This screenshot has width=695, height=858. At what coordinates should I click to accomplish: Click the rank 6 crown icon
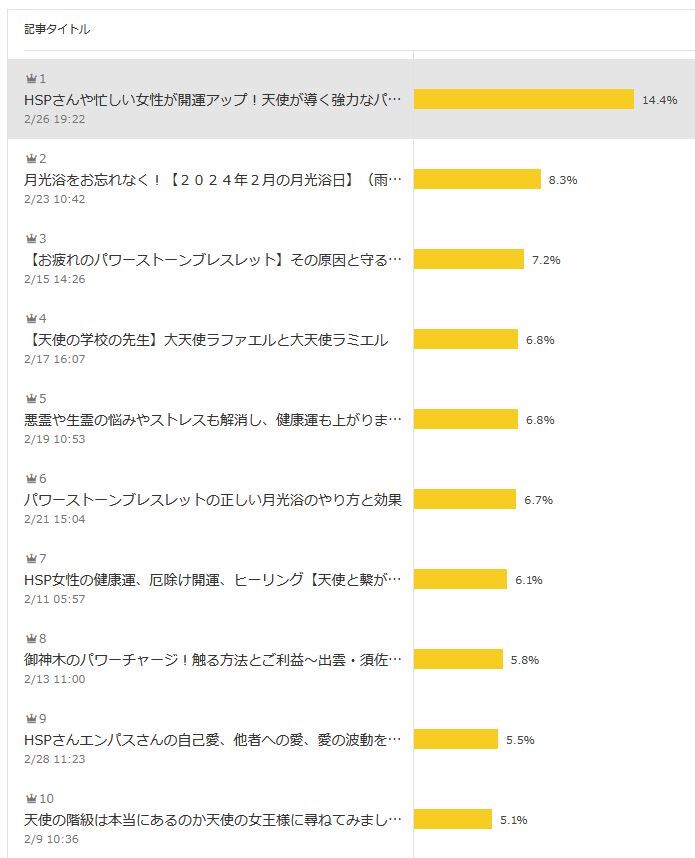pyautogui.click(x=31, y=479)
